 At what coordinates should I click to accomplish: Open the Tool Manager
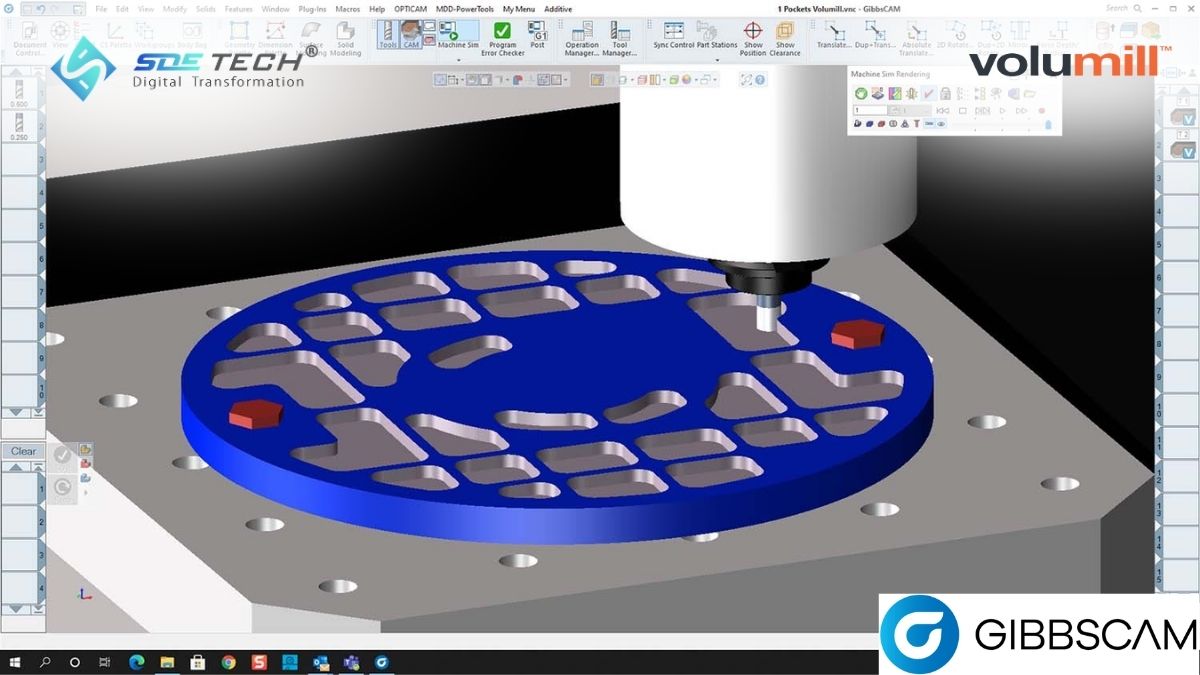point(620,38)
